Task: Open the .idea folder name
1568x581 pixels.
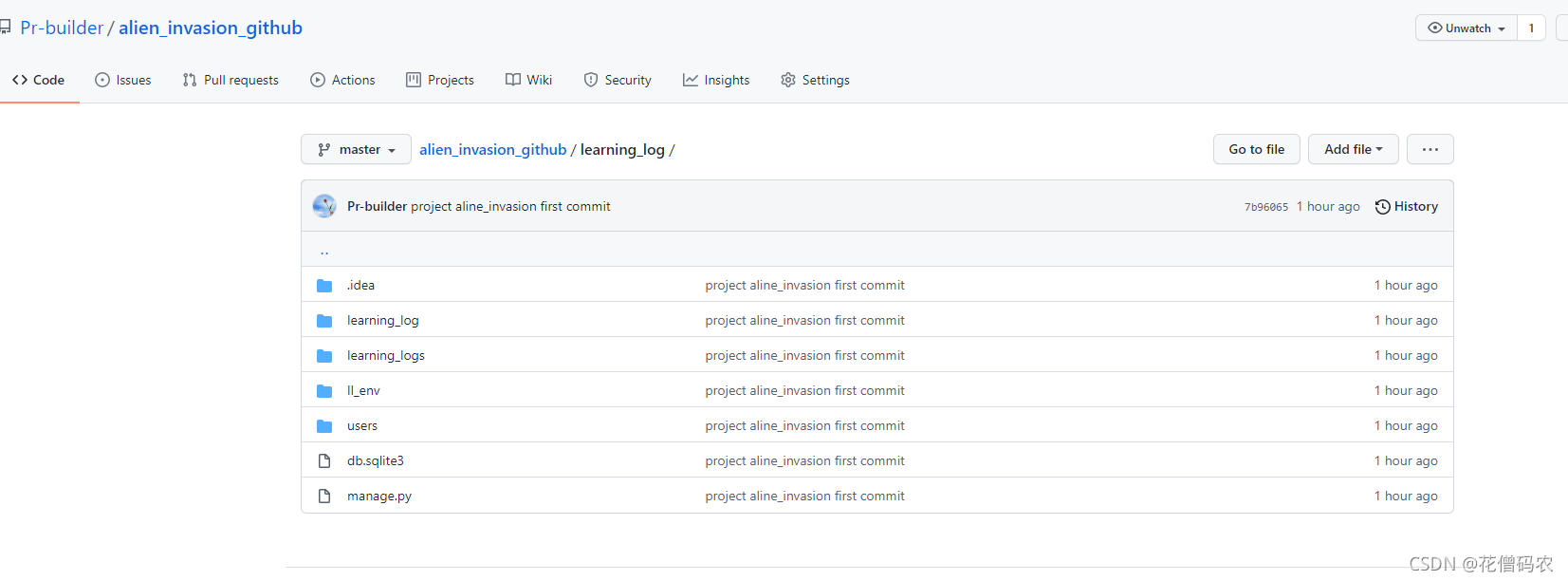Action: (x=360, y=285)
